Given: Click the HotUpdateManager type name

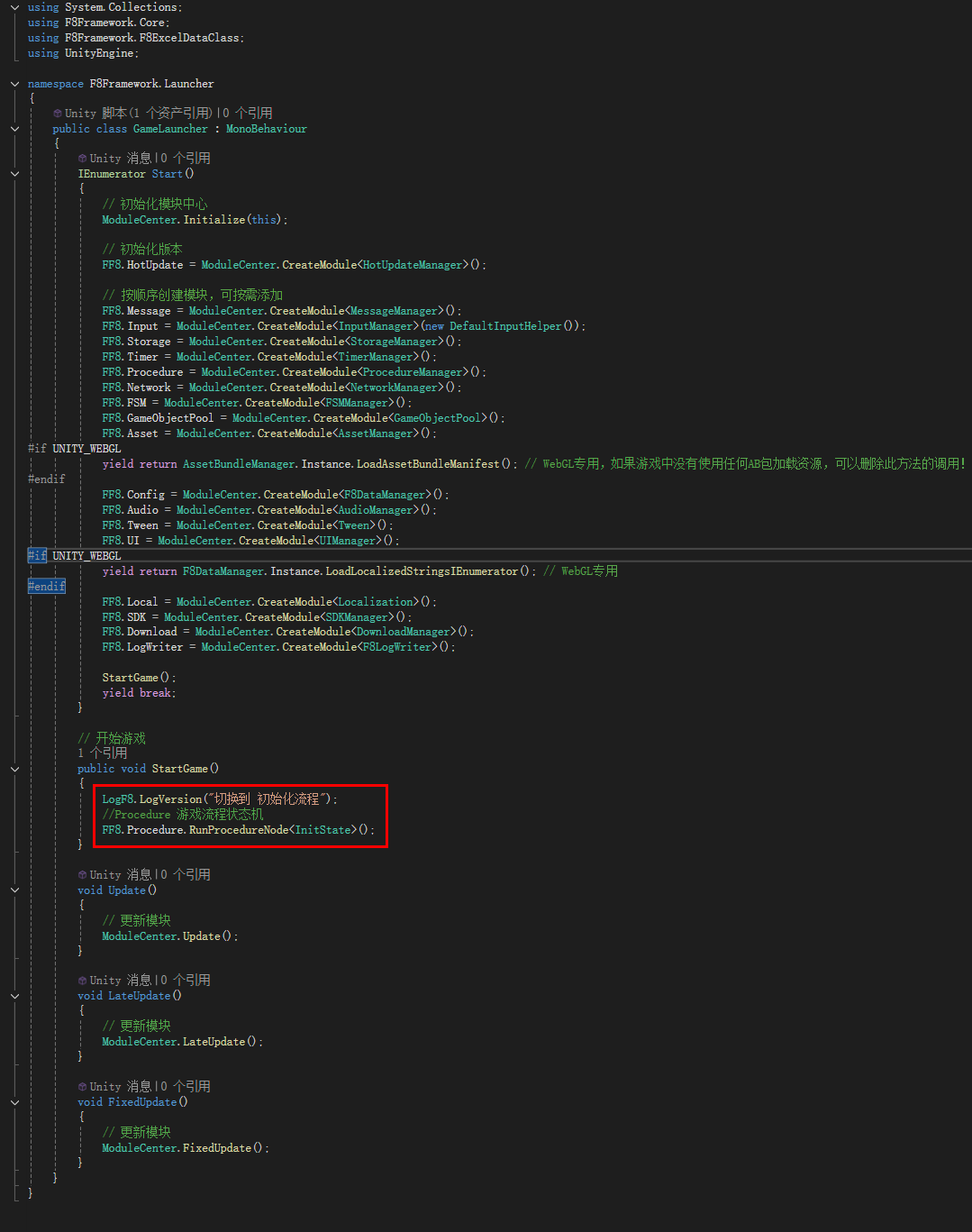Looking at the screenshot, I should pos(413,265).
